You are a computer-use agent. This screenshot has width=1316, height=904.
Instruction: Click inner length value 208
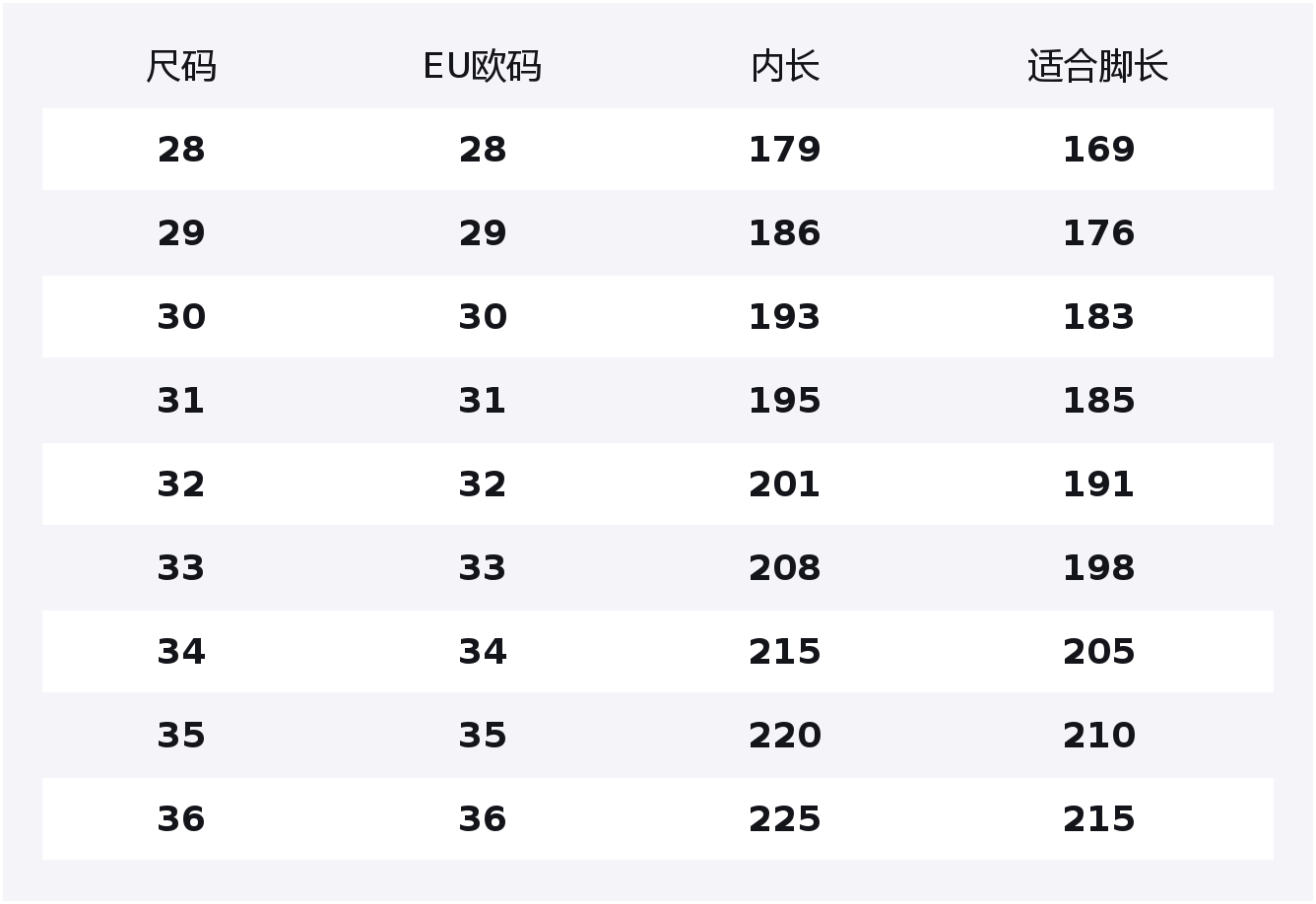point(784,568)
